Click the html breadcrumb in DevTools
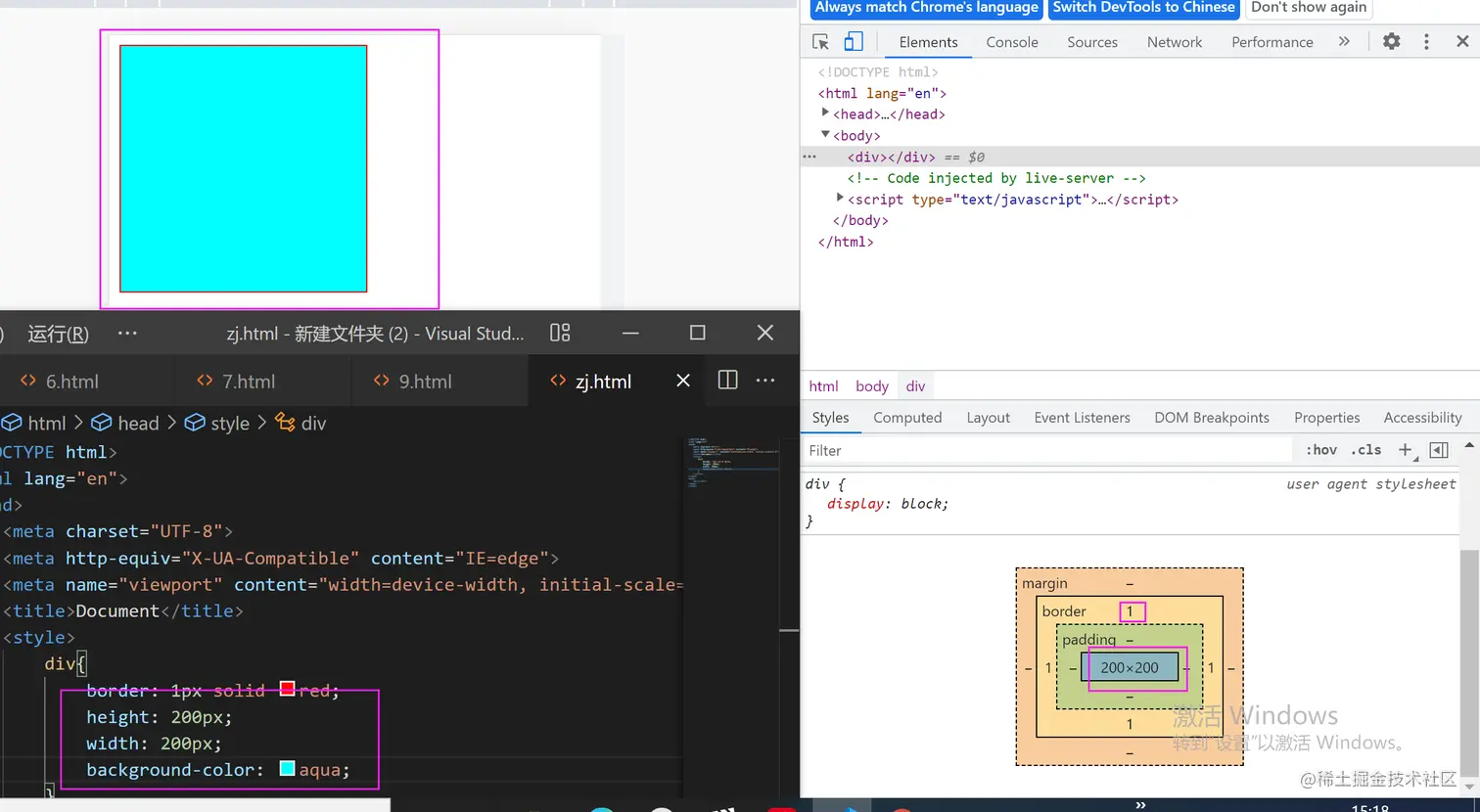Viewport: 1480px width, 812px height. click(823, 386)
